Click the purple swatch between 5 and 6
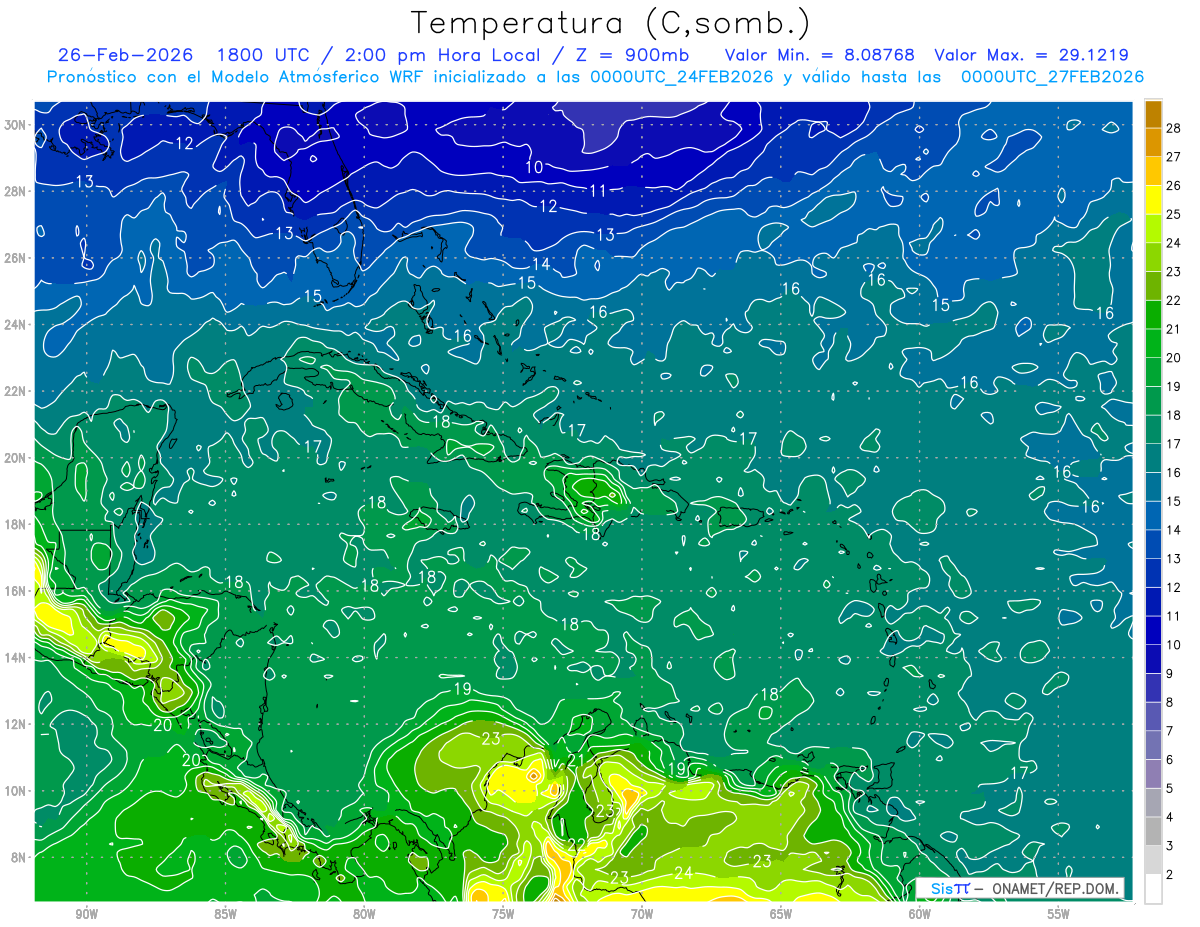 pyautogui.click(x=1153, y=773)
